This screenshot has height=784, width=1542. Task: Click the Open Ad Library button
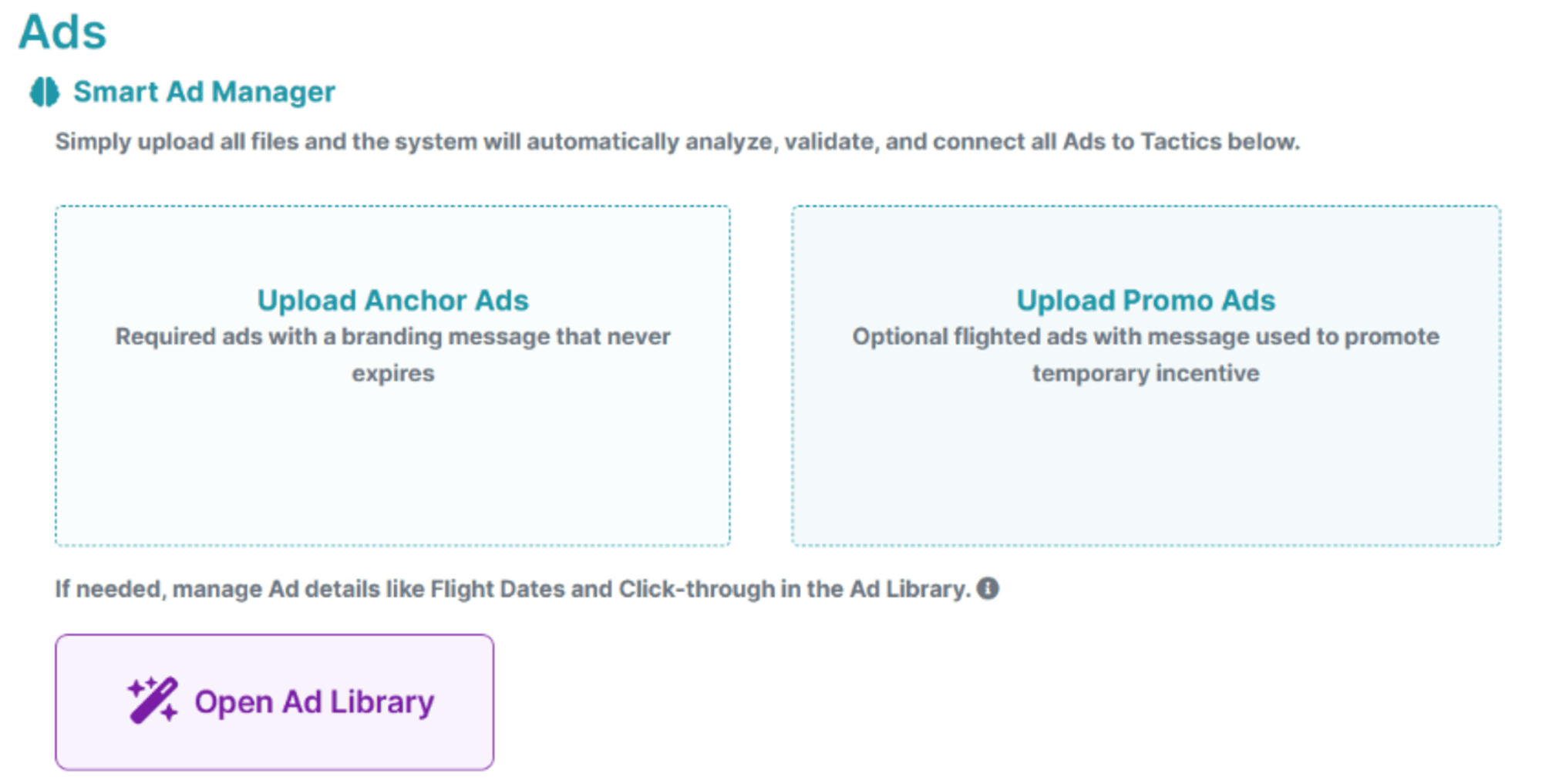(274, 700)
